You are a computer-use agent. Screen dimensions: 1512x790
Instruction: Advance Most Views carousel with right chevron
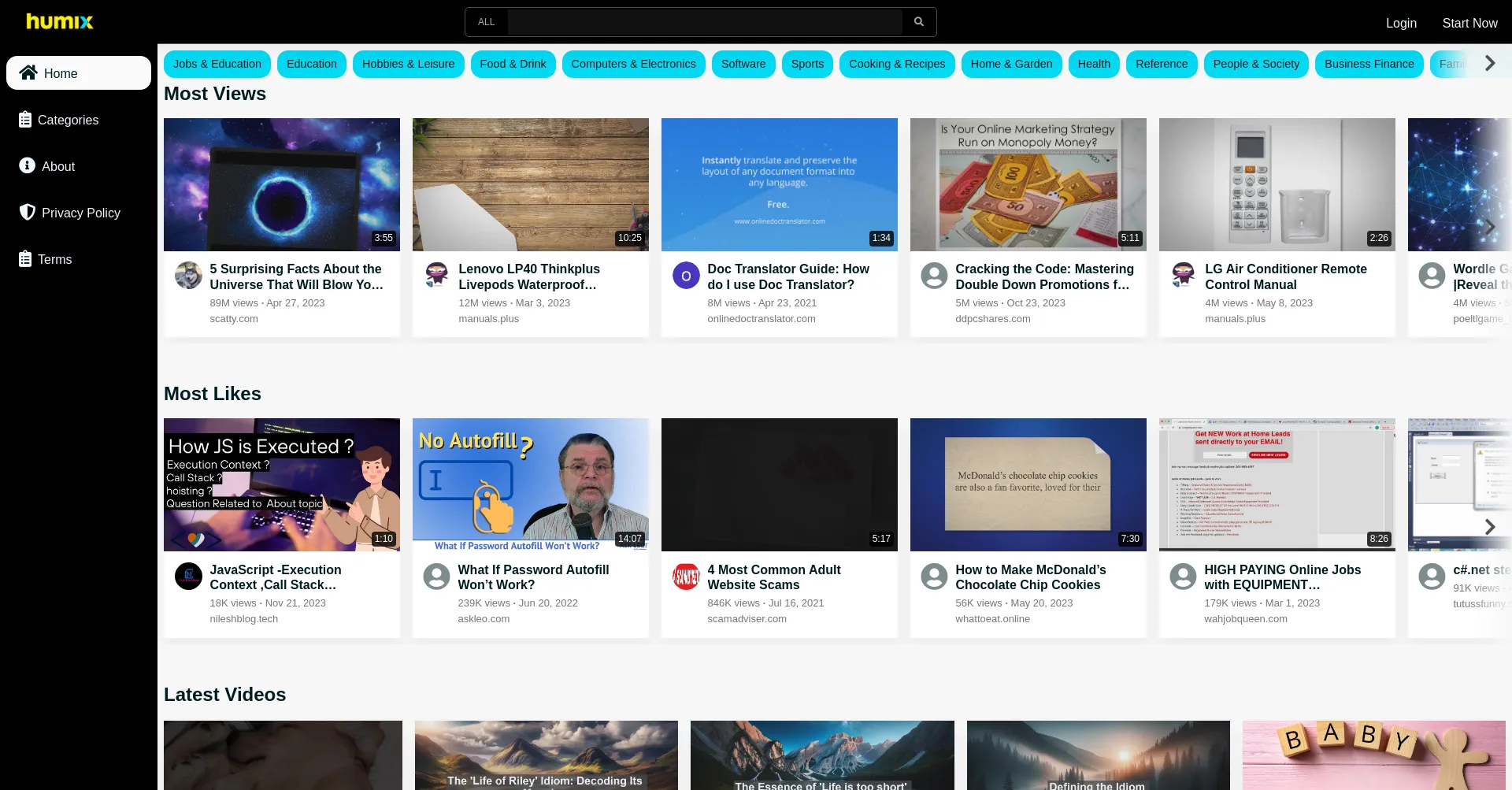tap(1489, 226)
